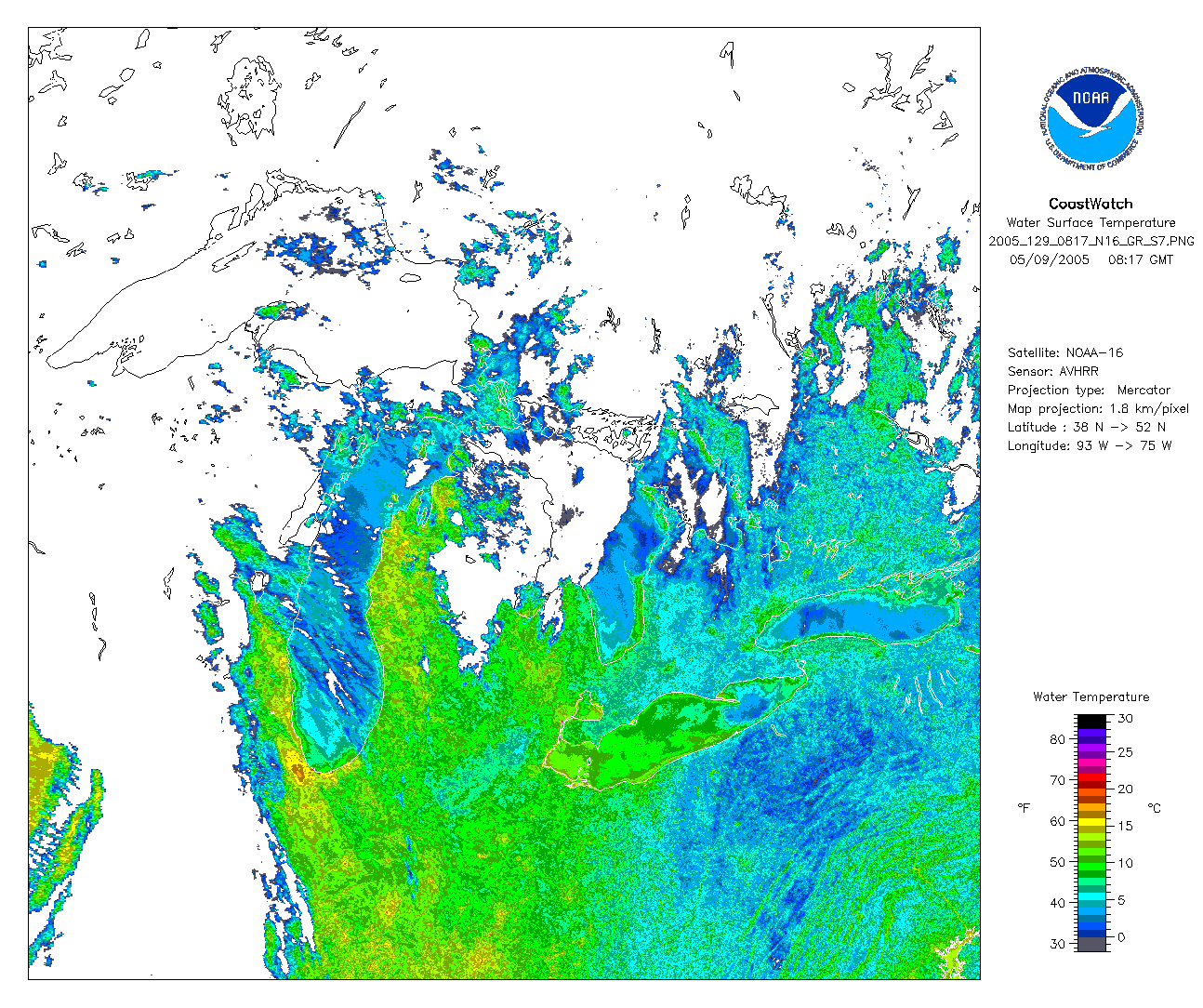Click the "70" Fahrenheit scale label
This screenshot has height=1008, width=1203.
(x=1058, y=780)
